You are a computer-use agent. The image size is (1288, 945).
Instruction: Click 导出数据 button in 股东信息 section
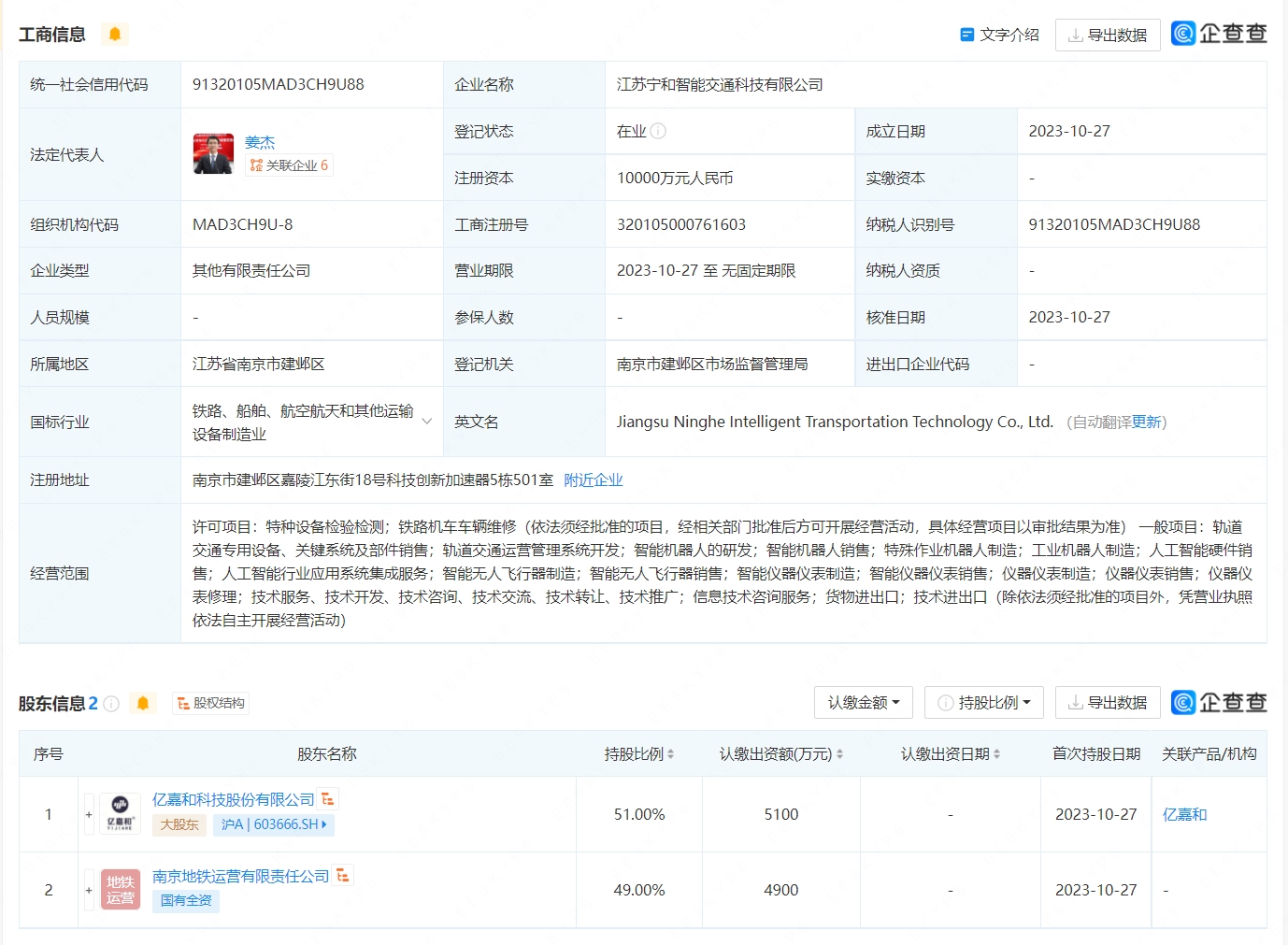tap(1108, 702)
